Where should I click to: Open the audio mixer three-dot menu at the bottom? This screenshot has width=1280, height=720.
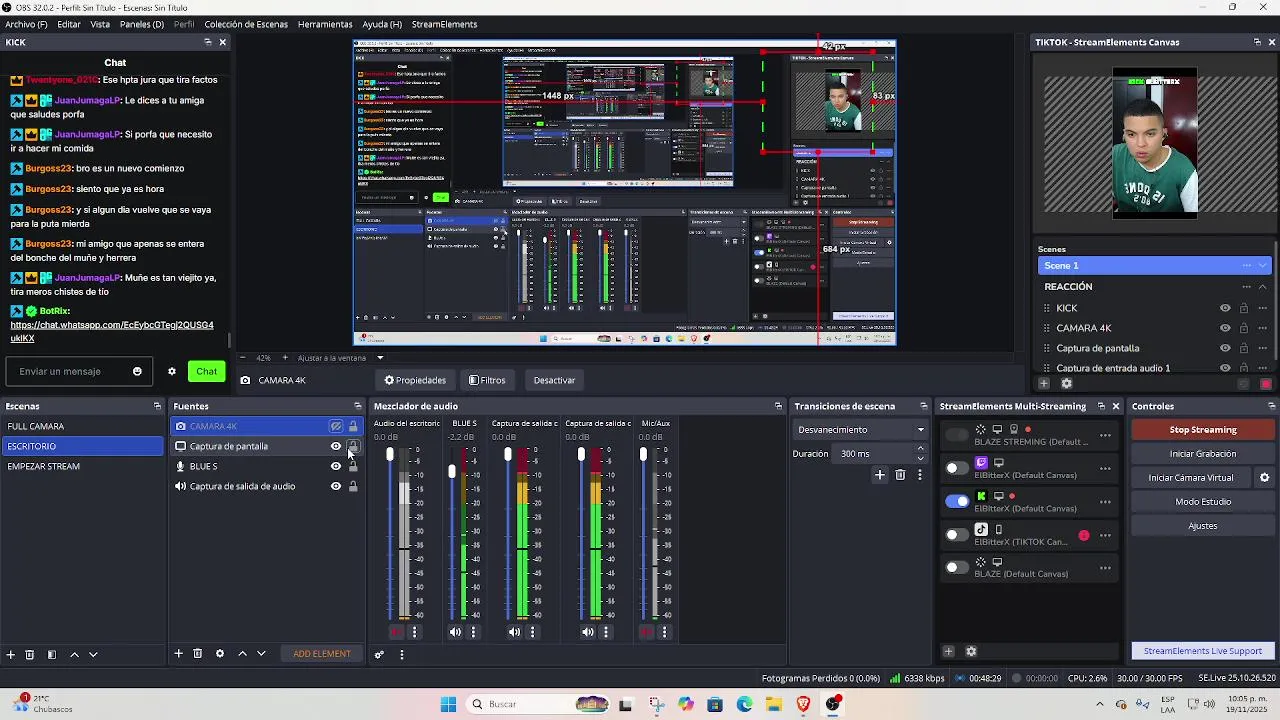point(402,655)
